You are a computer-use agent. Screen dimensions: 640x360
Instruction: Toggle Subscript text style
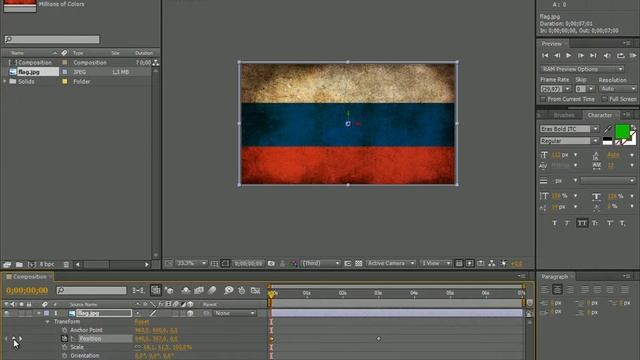(622, 223)
